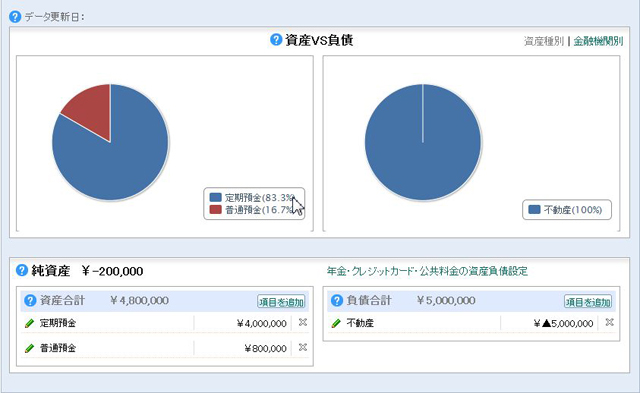Delete the 定期預金 row

point(302,322)
